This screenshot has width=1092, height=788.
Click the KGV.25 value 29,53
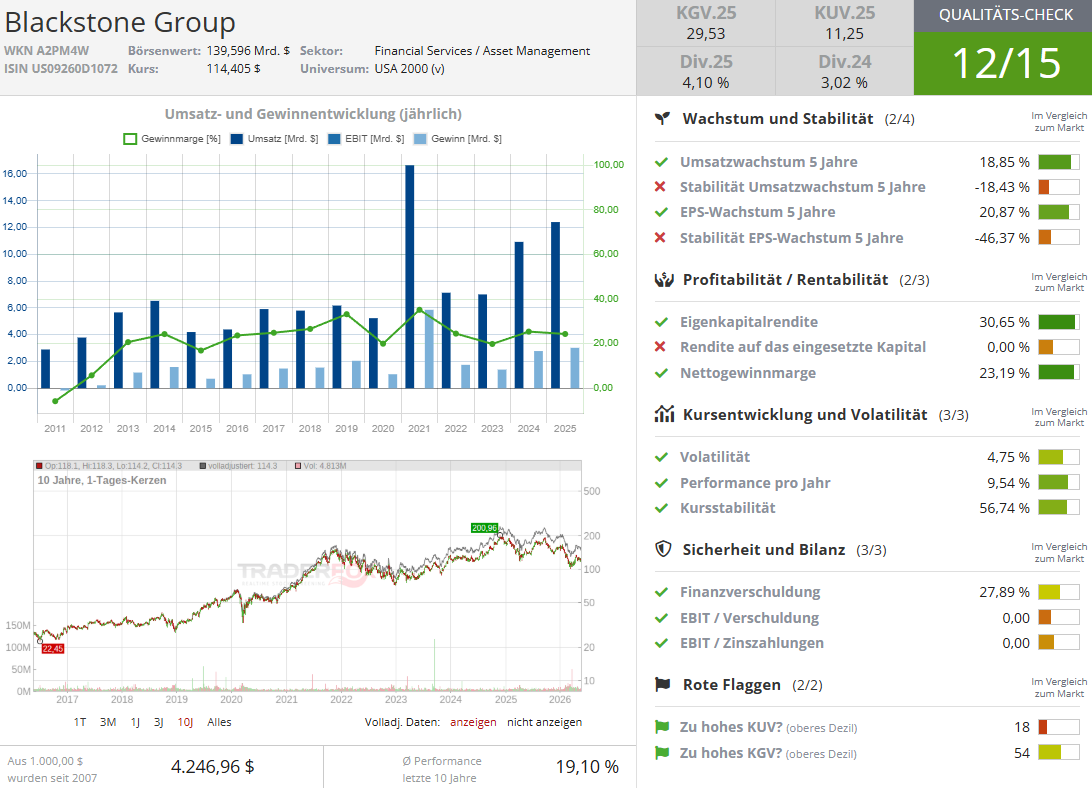point(705,33)
